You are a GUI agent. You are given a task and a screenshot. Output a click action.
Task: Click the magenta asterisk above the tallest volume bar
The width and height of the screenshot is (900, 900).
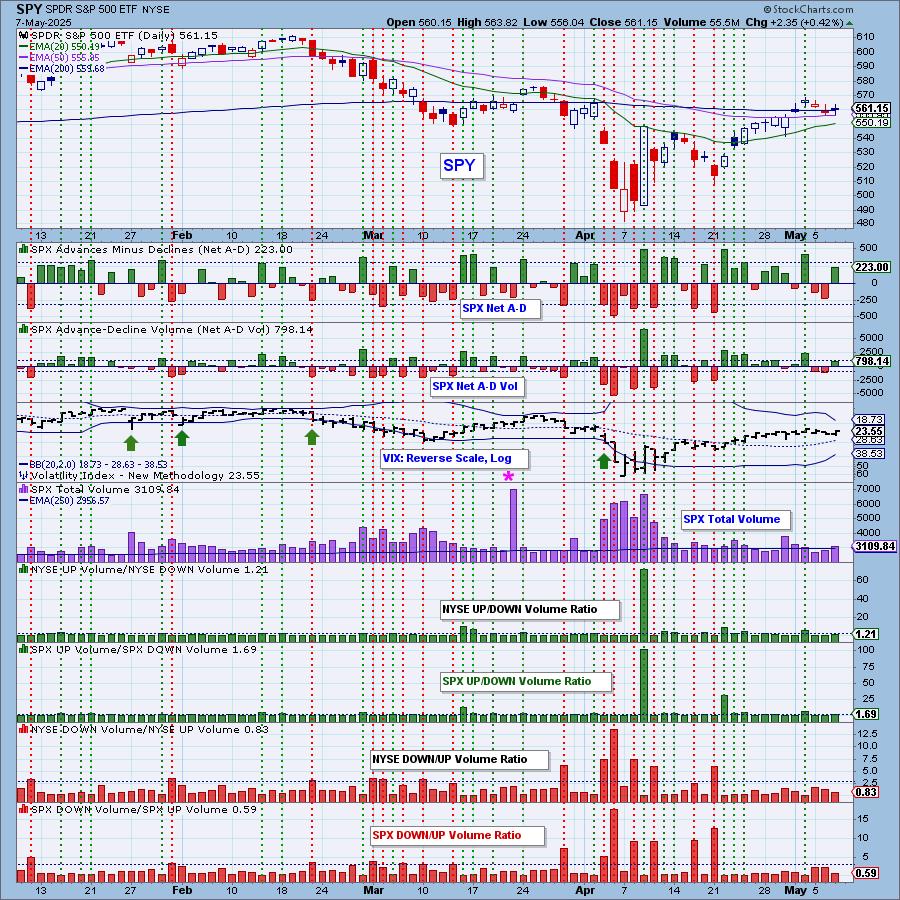click(x=509, y=476)
